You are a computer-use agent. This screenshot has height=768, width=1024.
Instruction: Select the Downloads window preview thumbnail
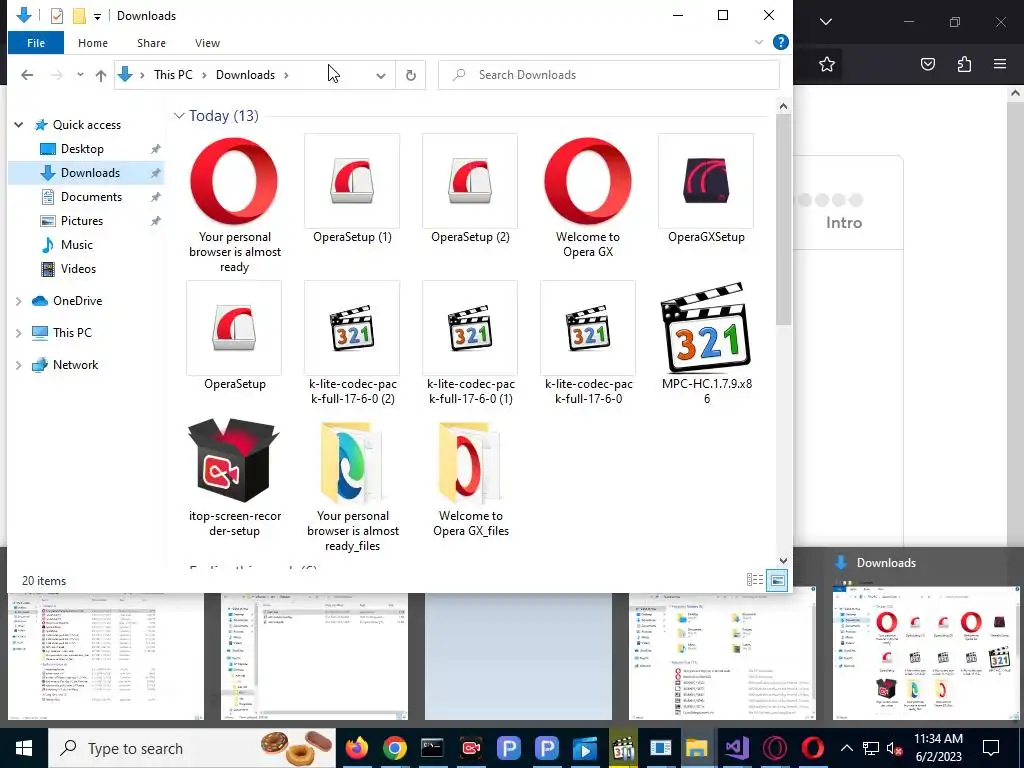925,652
